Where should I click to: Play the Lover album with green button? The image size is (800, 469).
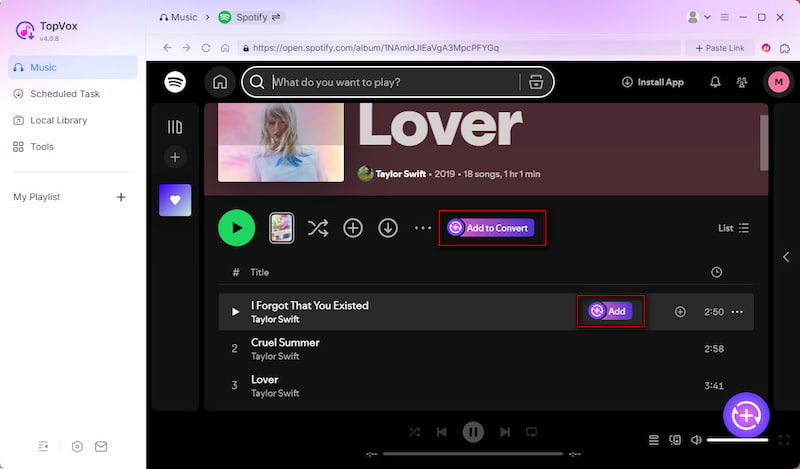coord(236,228)
